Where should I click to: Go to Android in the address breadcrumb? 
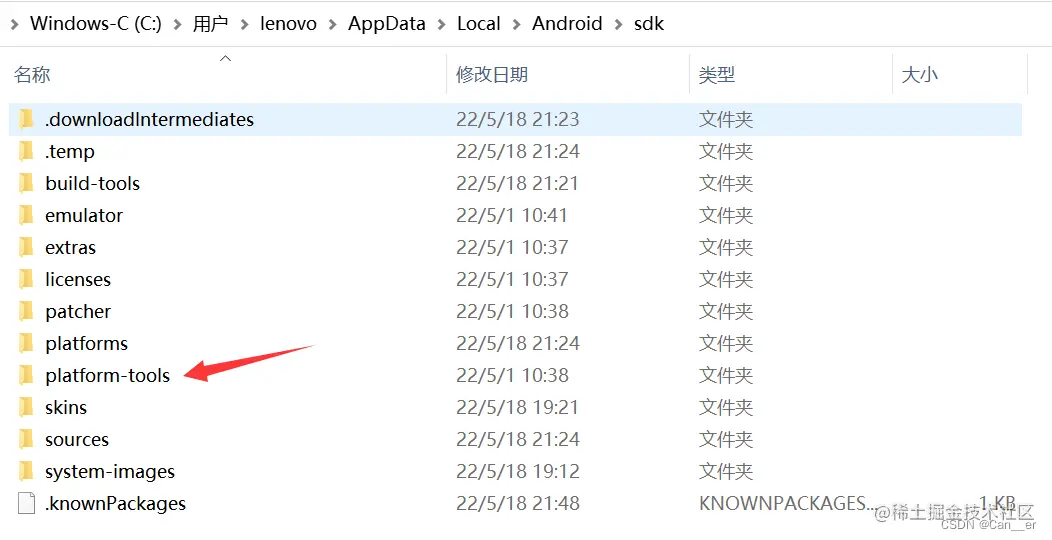567,24
